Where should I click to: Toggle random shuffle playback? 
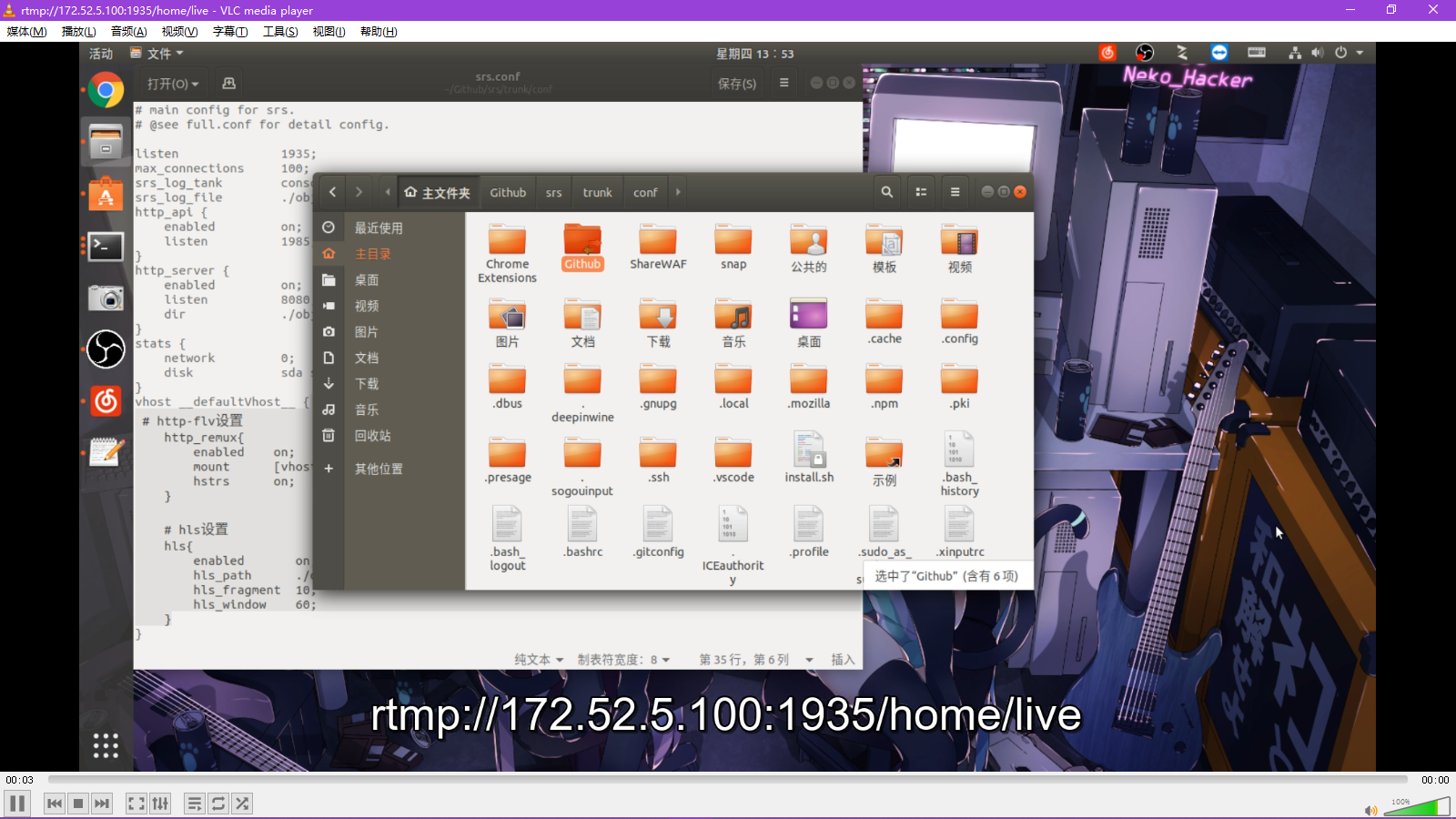point(242,804)
